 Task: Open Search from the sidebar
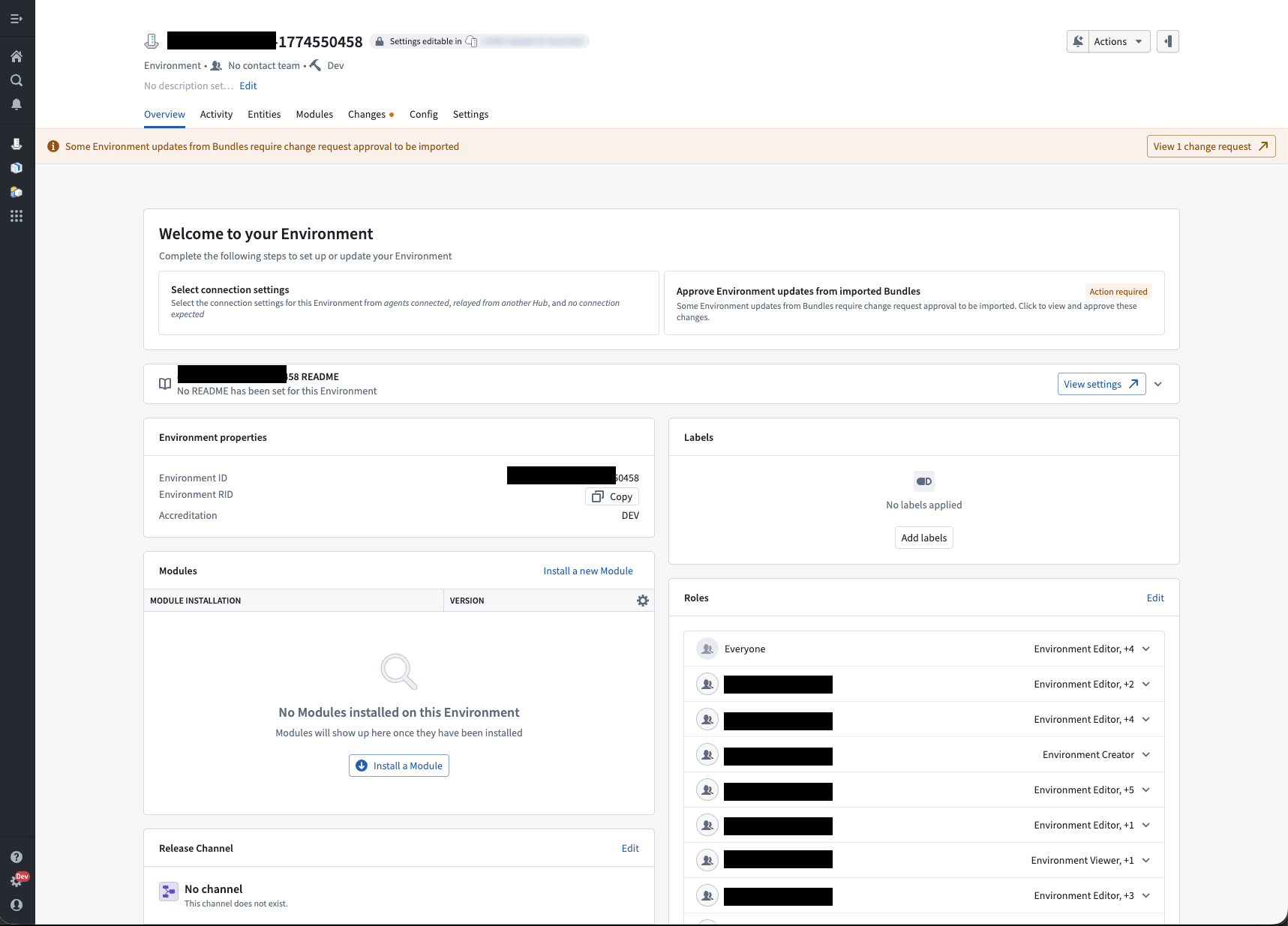17,80
